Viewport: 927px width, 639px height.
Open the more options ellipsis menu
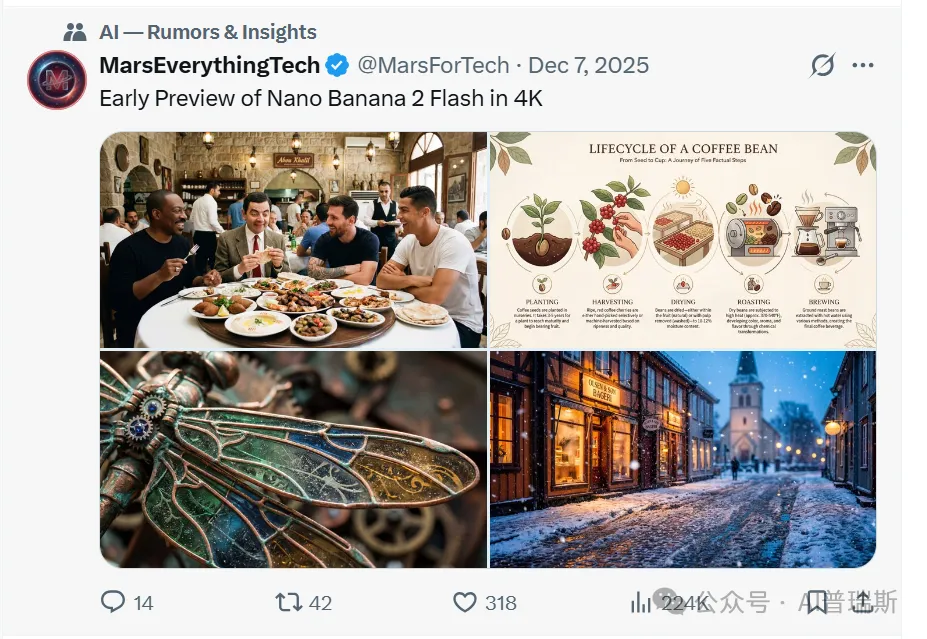[x=863, y=64]
